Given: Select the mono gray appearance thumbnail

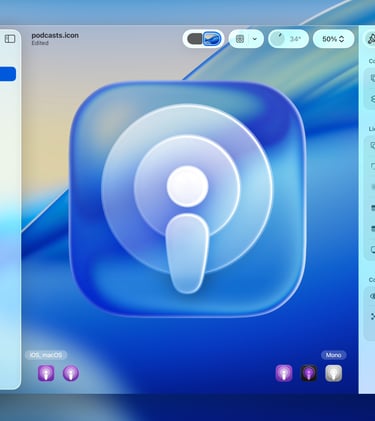Looking at the screenshot, I should [x=334, y=373].
